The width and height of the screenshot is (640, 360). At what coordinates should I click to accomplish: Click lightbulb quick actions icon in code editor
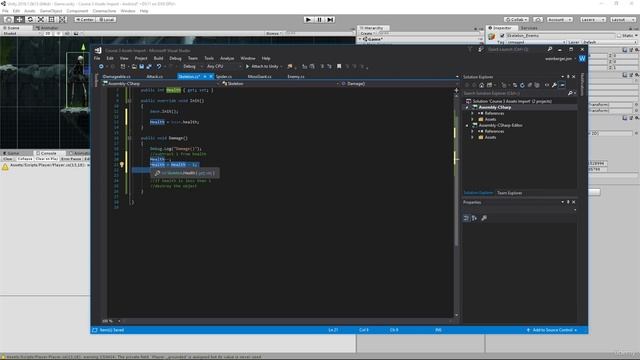(121, 164)
